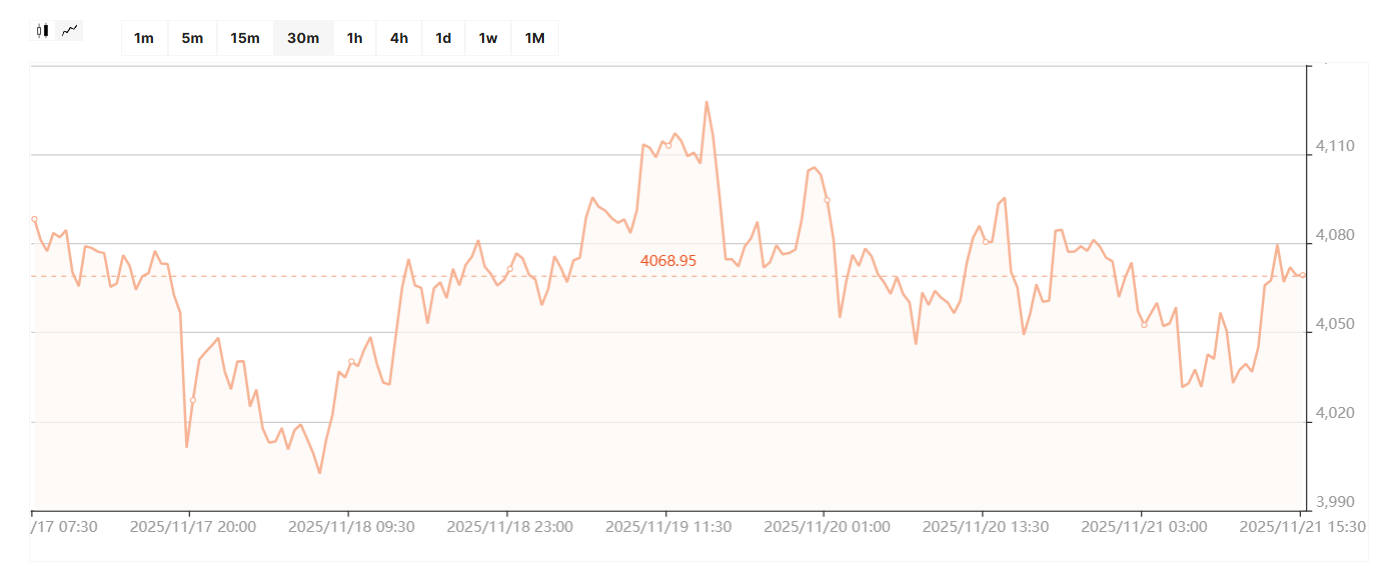
Task: Click data marker above 2025/11/17 20:00
Action: click(x=193, y=401)
